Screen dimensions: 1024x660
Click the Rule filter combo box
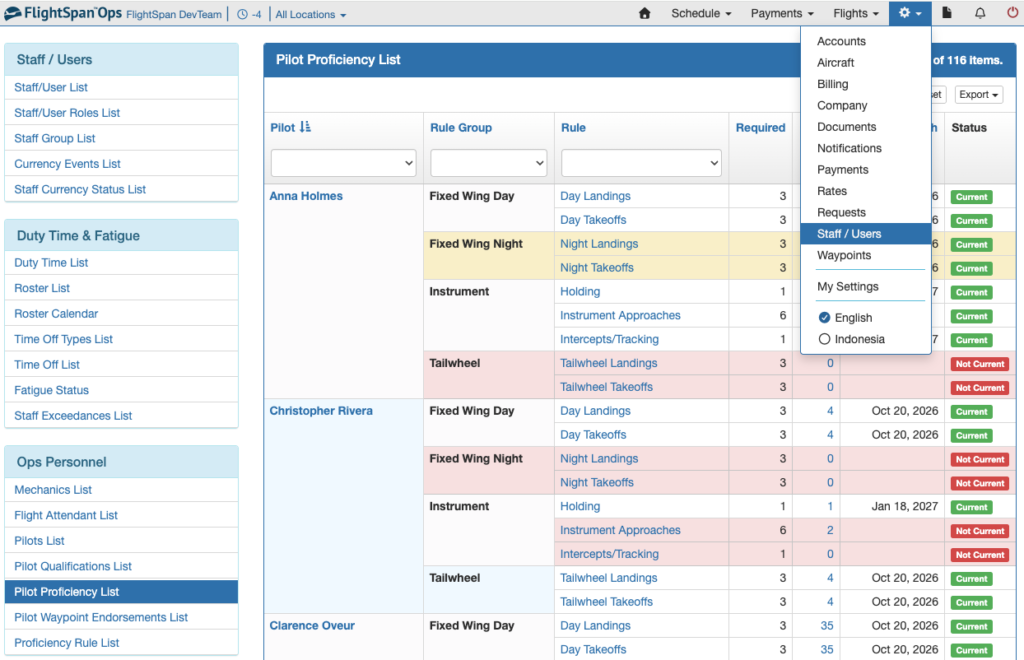coord(641,163)
